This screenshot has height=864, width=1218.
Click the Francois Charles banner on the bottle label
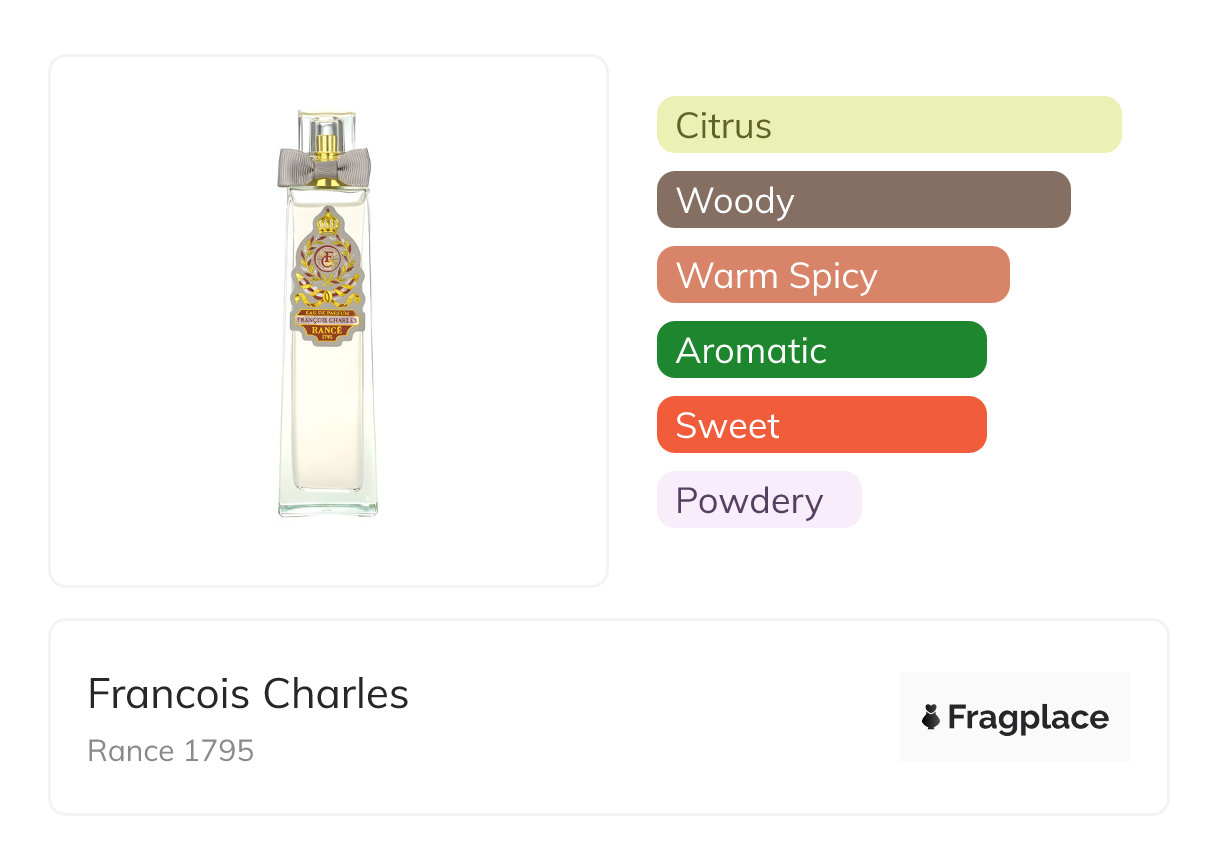point(327,319)
